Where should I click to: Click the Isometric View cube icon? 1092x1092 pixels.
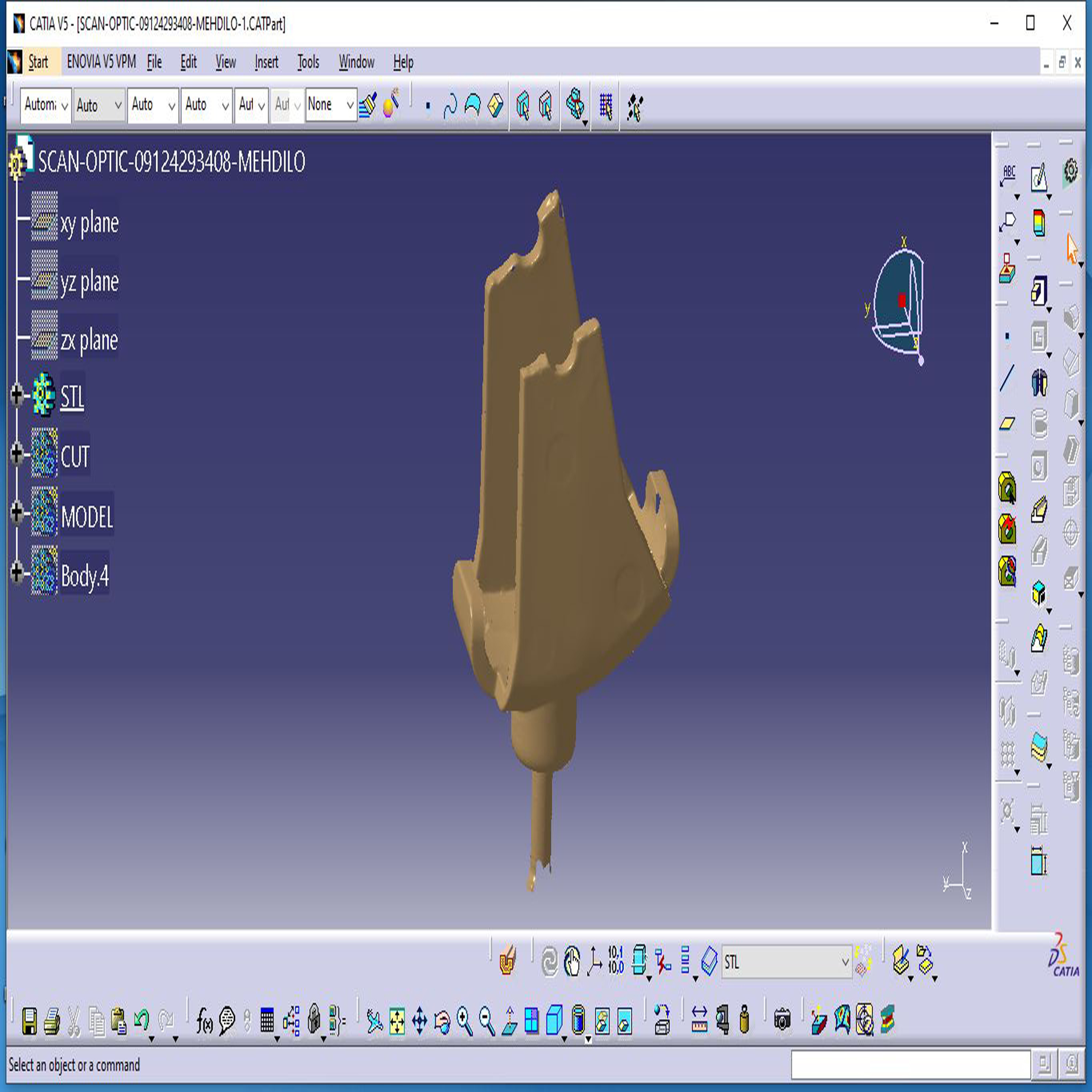point(554,1020)
